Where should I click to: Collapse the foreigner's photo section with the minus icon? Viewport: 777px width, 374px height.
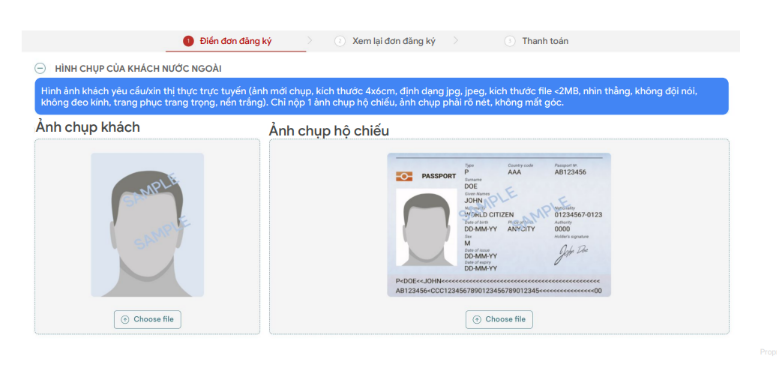point(40,68)
